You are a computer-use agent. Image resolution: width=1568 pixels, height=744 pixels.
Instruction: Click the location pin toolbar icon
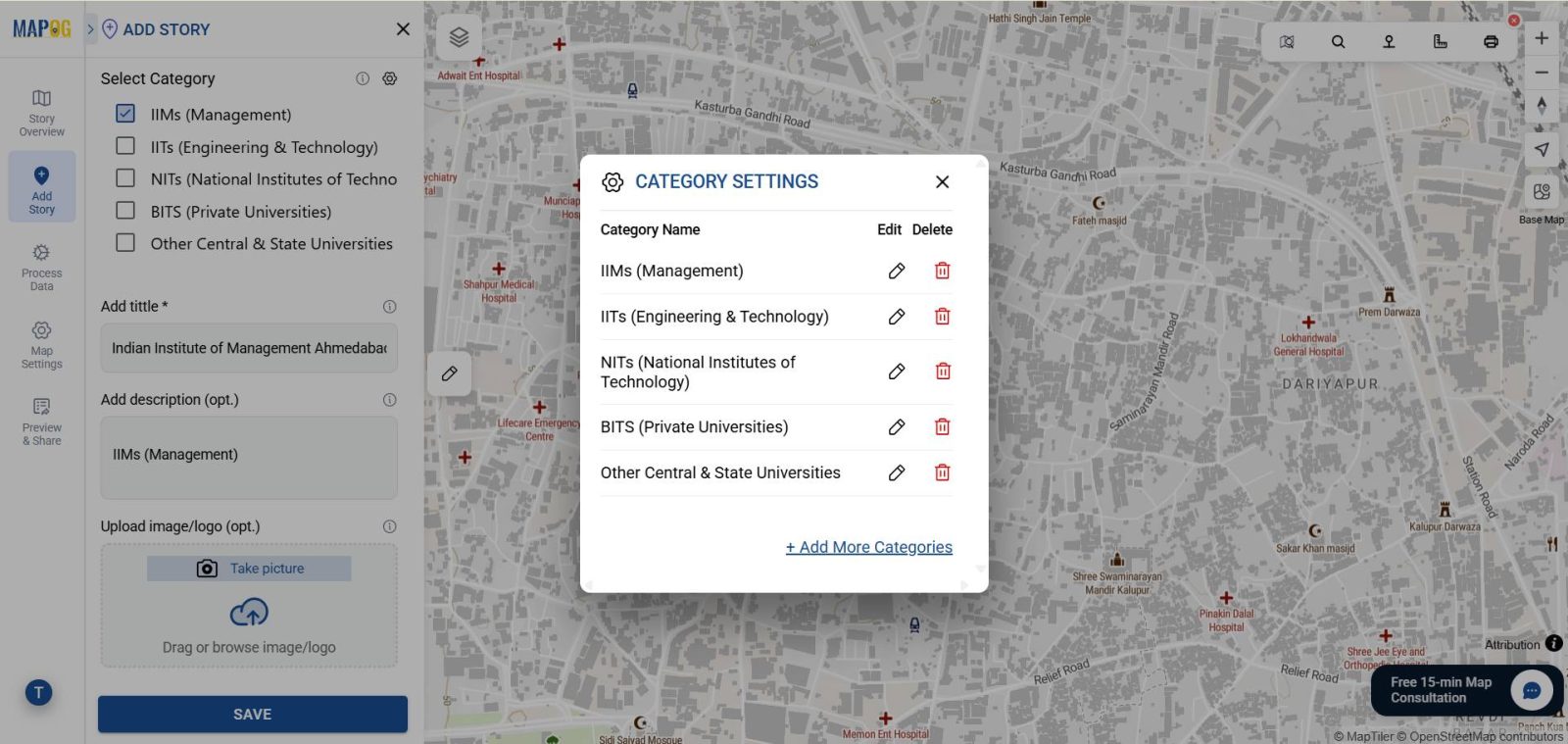pyautogui.click(x=1389, y=41)
